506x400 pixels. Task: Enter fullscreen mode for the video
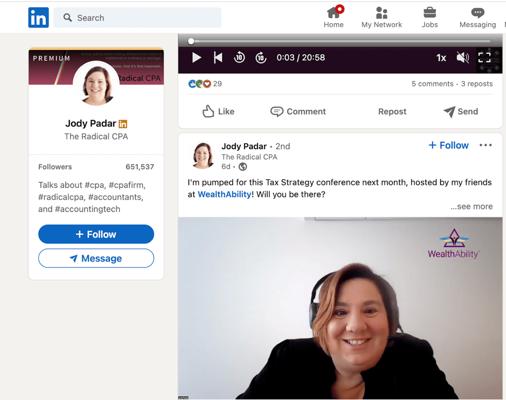point(484,58)
